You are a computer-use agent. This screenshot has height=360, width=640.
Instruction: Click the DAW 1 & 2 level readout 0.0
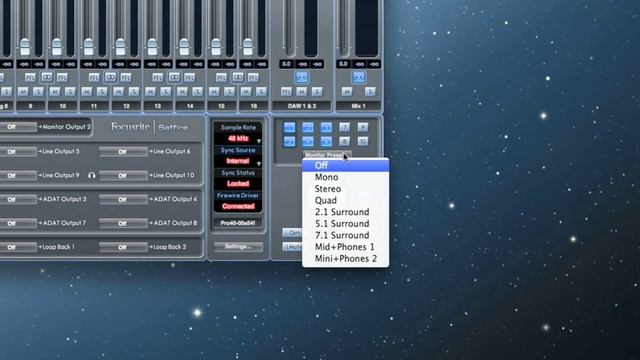click(287, 64)
